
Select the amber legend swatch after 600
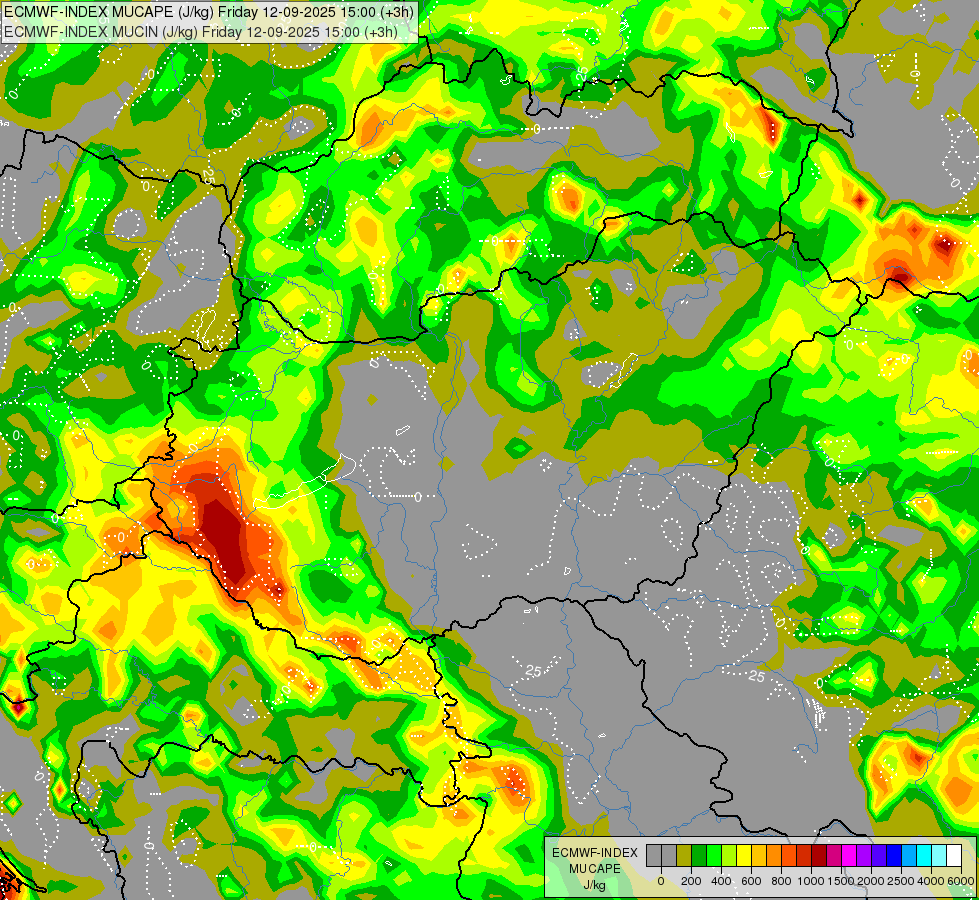pos(759,855)
